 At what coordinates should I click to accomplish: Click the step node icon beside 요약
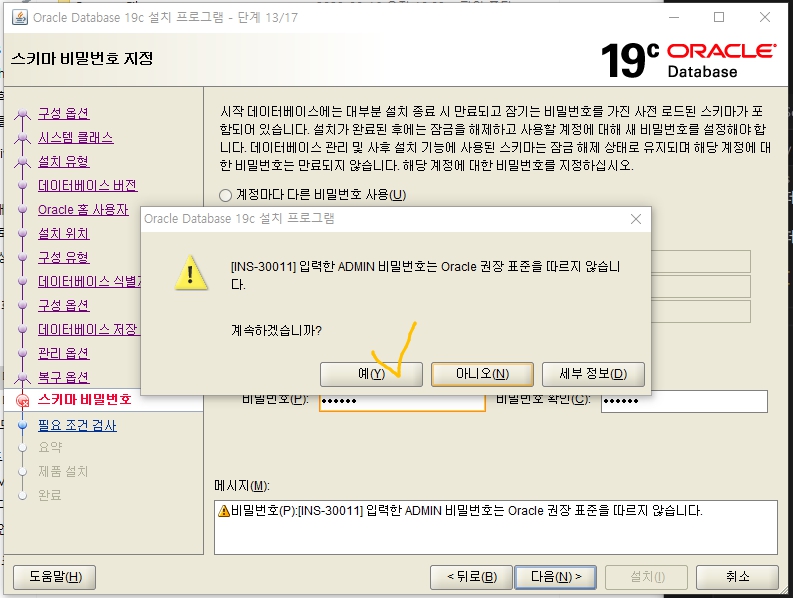click(22, 448)
